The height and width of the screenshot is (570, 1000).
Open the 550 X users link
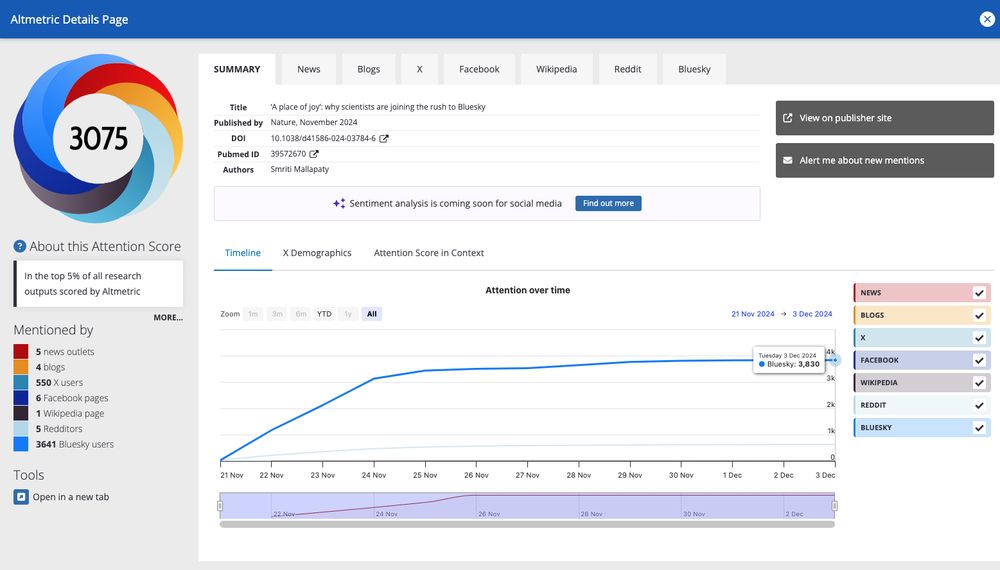[59, 383]
